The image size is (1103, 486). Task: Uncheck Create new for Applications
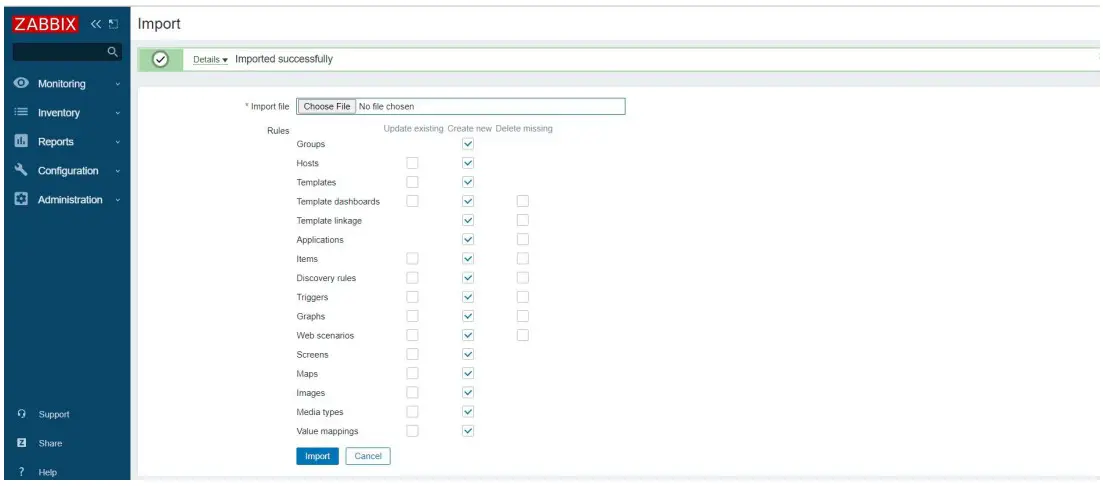[468, 239]
